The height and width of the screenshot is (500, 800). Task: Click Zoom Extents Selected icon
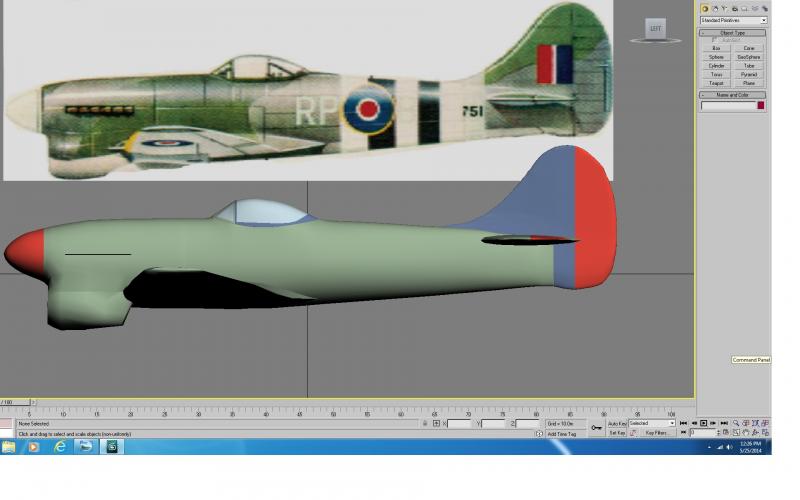(x=756, y=423)
